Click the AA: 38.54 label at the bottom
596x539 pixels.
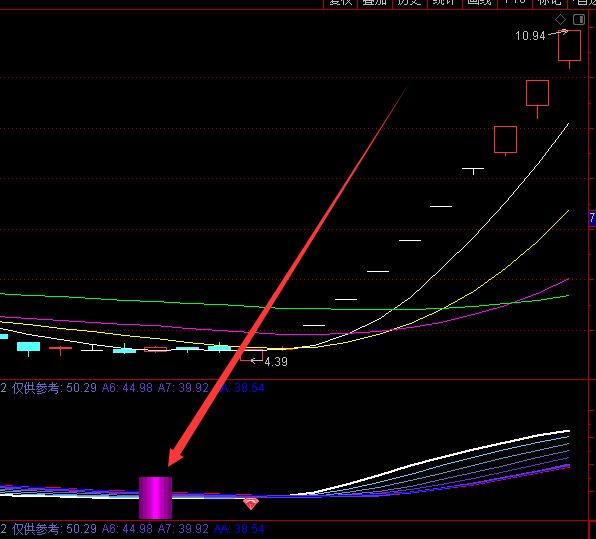239,529
